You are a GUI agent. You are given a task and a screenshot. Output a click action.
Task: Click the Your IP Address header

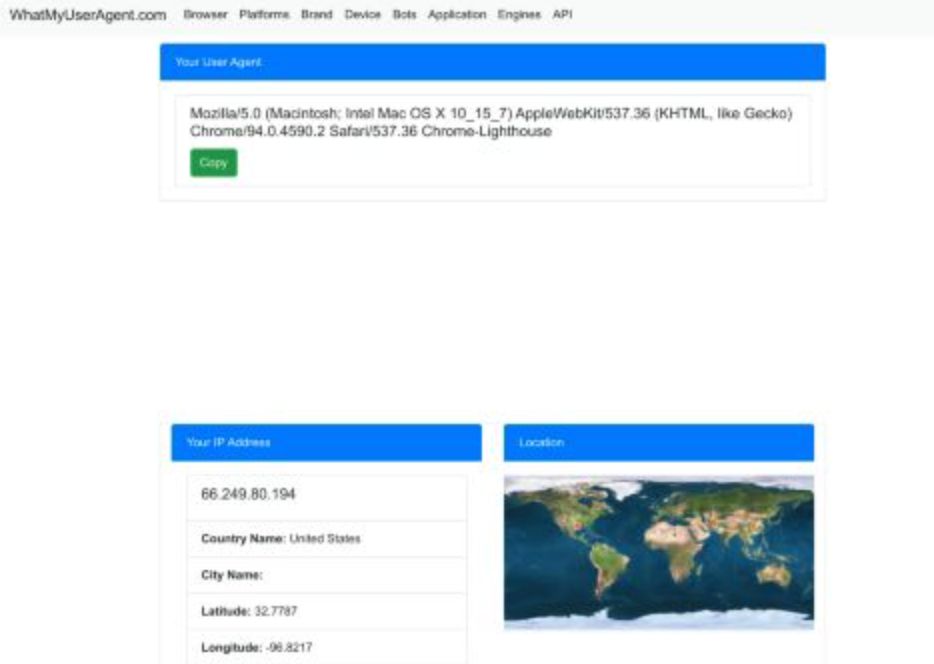pyautogui.click(x=326, y=442)
